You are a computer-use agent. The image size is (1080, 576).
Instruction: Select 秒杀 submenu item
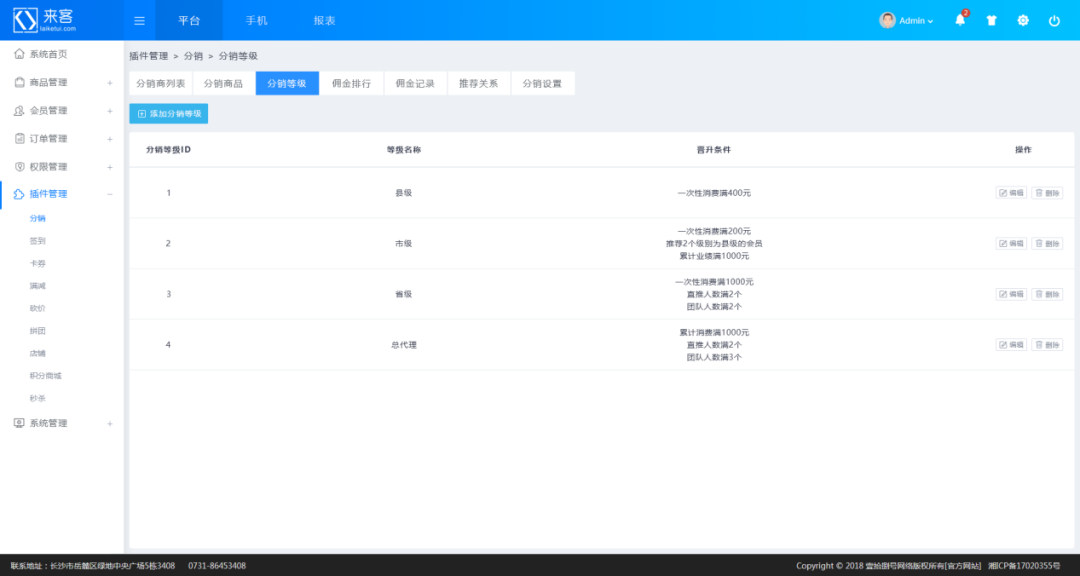point(37,398)
